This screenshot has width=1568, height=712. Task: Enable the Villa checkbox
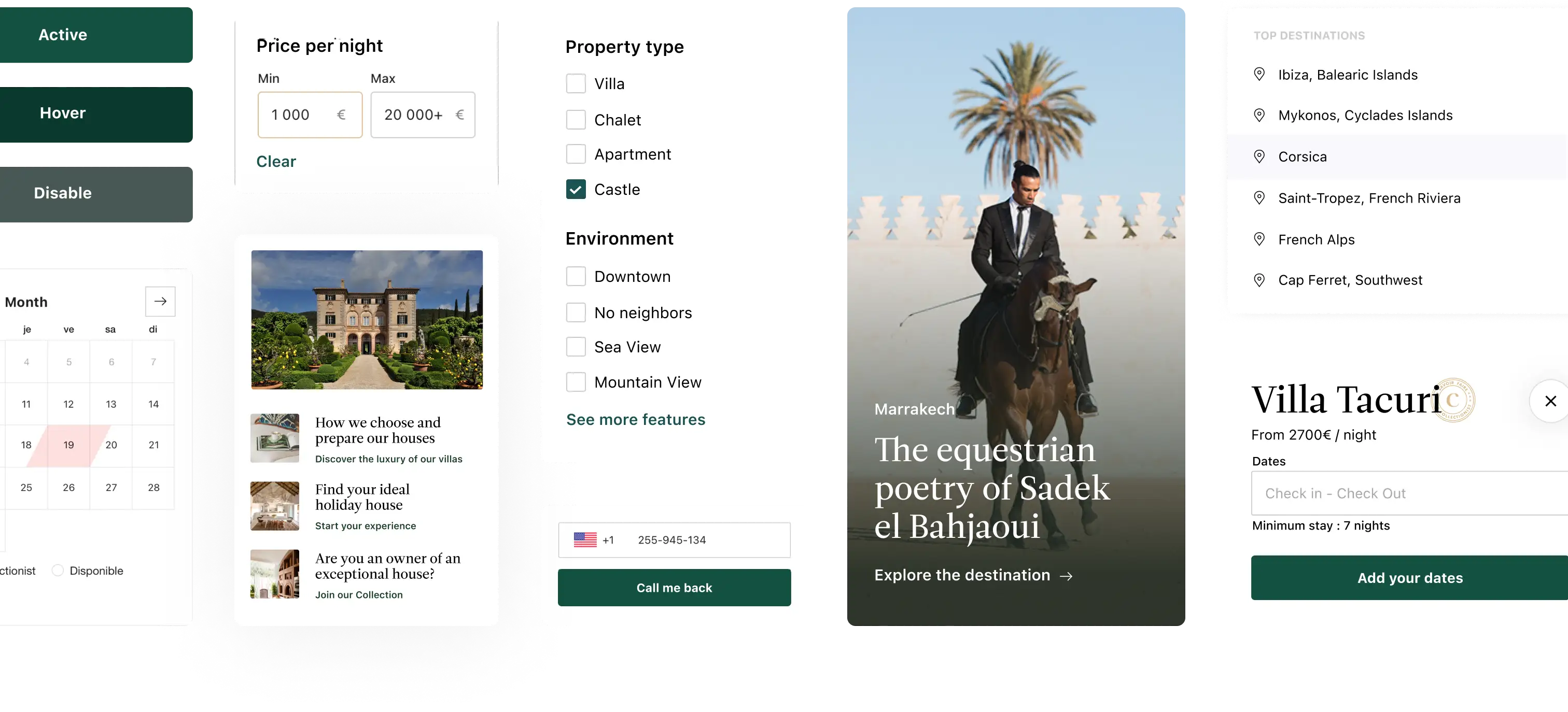pyautogui.click(x=576, y=83)
